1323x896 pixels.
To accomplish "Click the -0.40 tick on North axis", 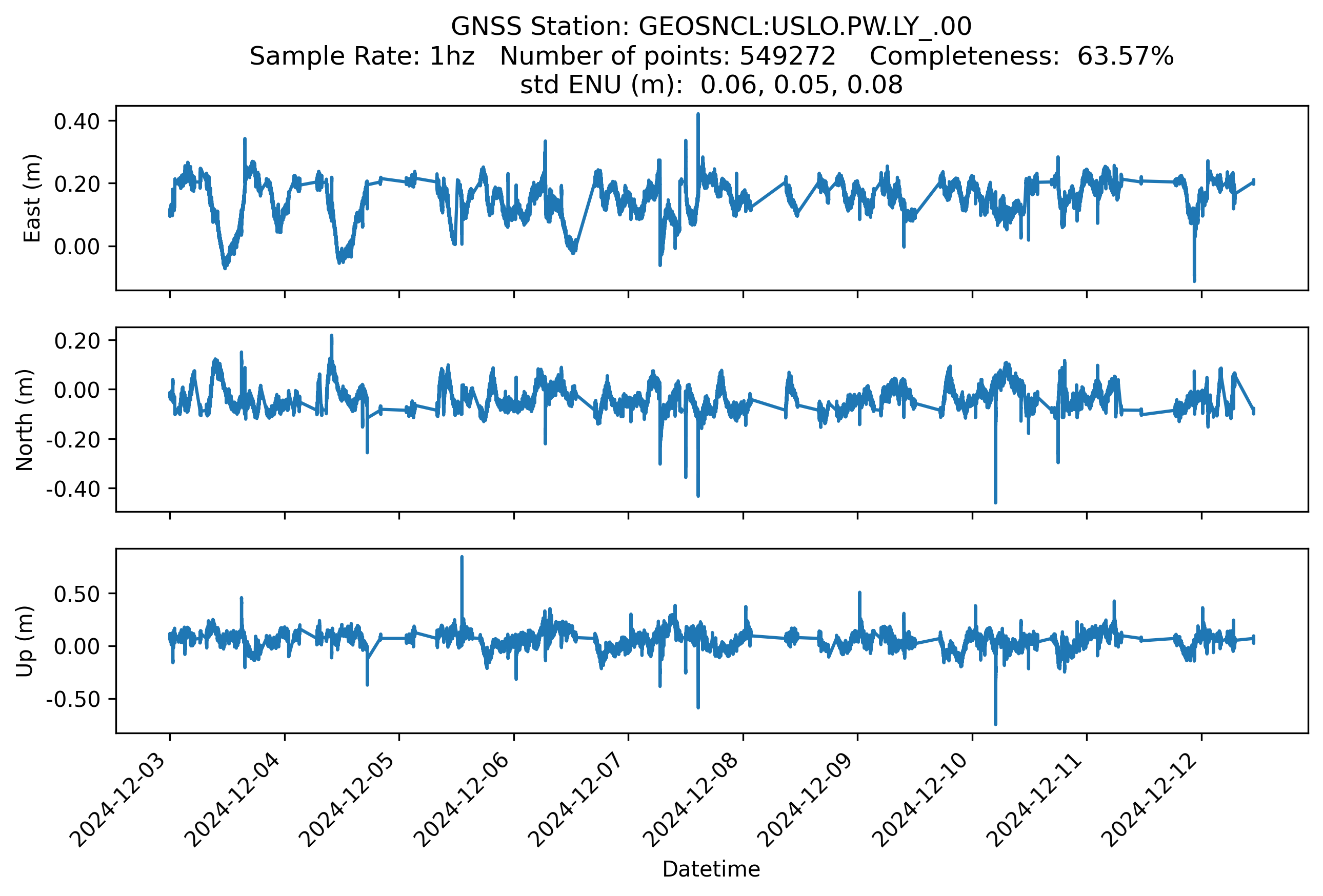I will (x=73, y=488).
